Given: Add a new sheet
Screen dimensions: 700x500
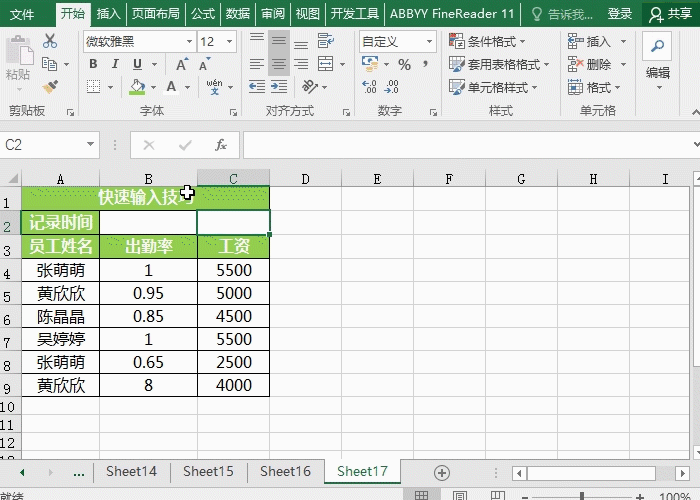Looking at the screenshot, I should coord(442,473).
